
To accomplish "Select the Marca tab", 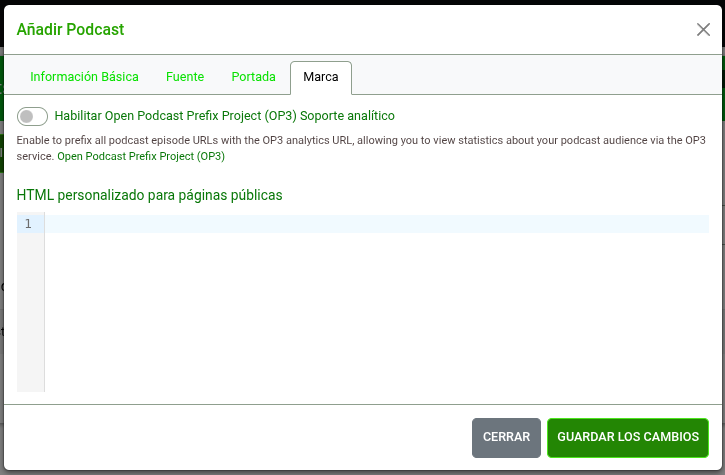I will [321, 77].
